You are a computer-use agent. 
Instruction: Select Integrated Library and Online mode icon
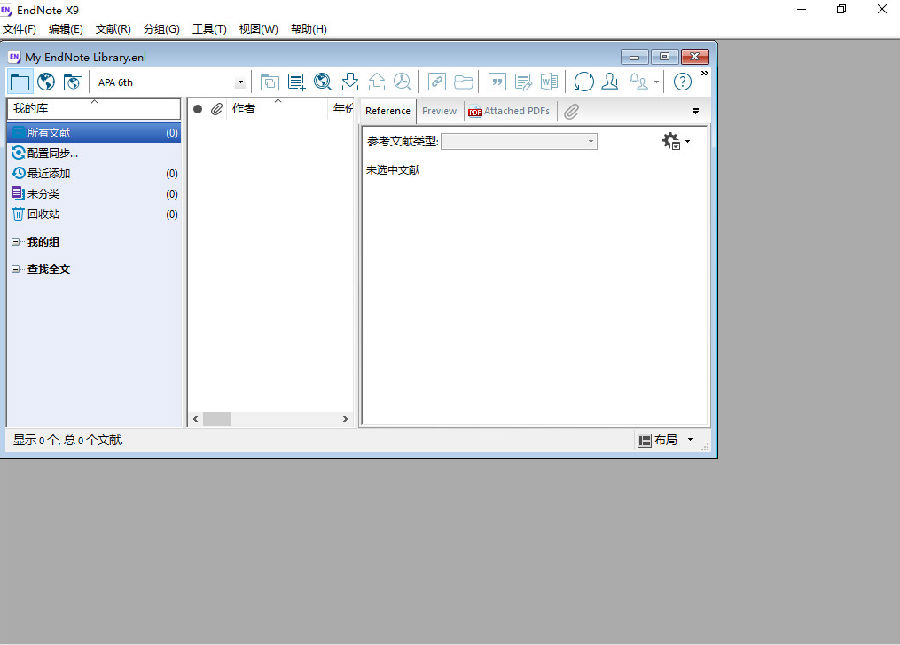[72, 82]
